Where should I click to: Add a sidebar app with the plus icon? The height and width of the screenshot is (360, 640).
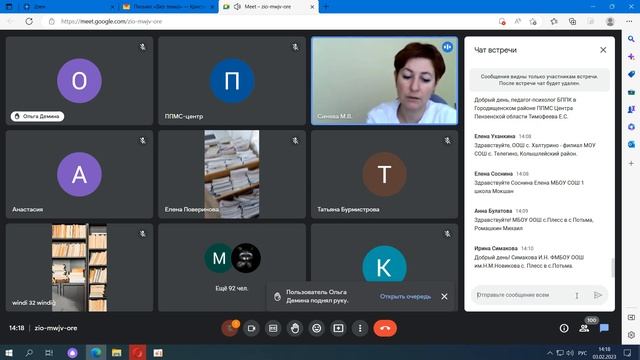pos(631,163)
